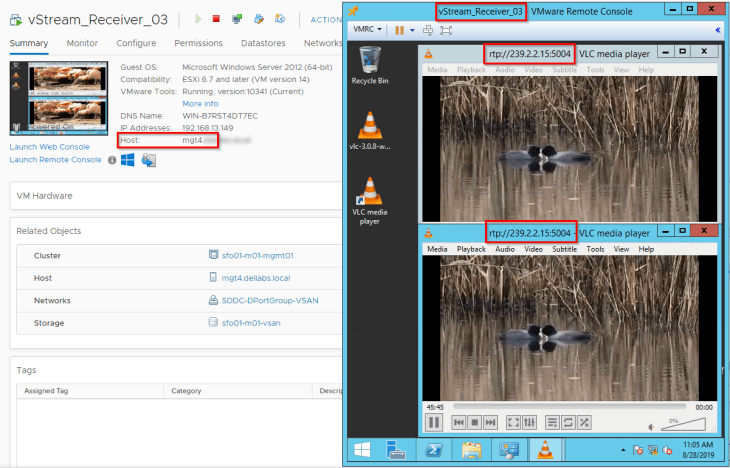
Task: Click the VMRC fit-to-window fullscreen icon
Action: point(446,30)
